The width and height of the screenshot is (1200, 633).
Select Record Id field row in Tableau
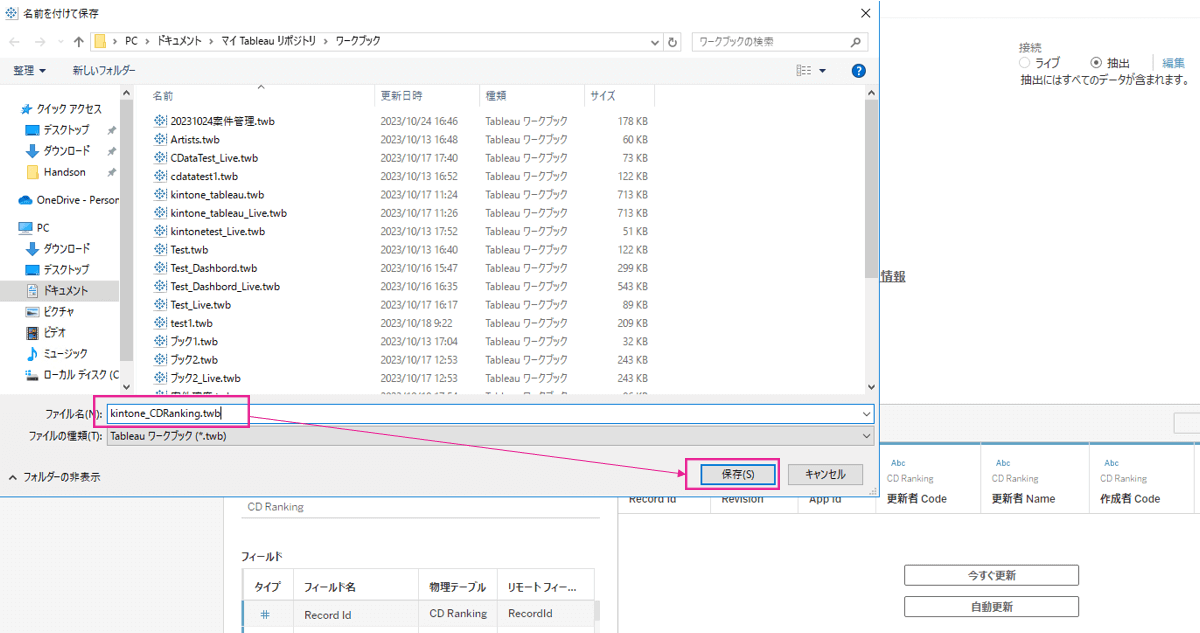(x=418, y=614)
